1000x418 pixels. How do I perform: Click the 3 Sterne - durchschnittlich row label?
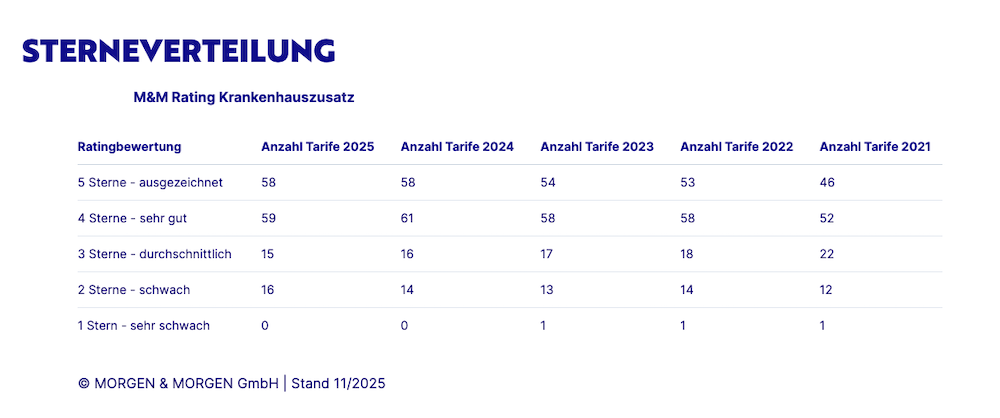click(154, 254)
